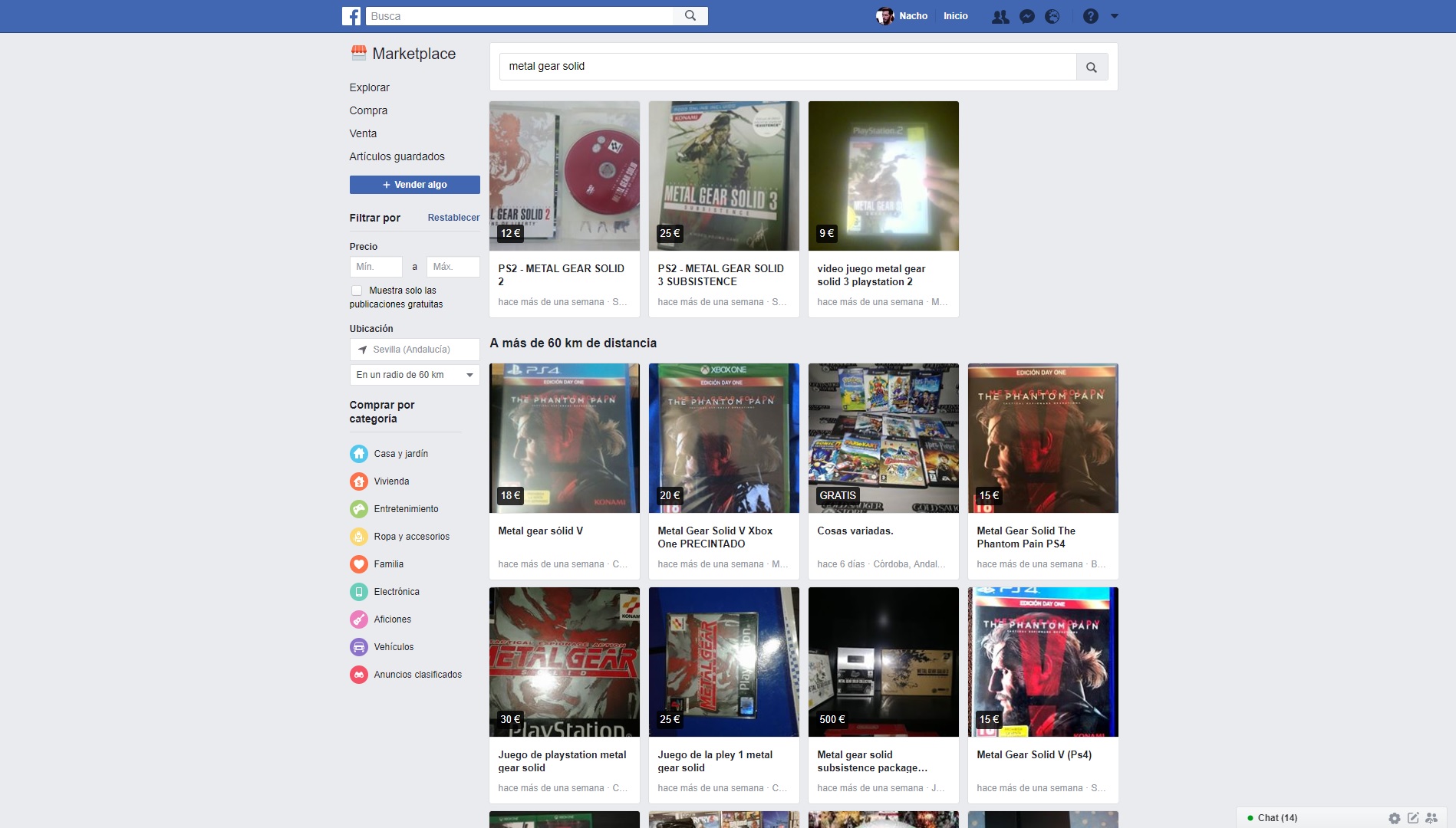The image size is (1456, 828).
Task: Go to Explorar in Marketplace sidebar
Action: (369, 87)
